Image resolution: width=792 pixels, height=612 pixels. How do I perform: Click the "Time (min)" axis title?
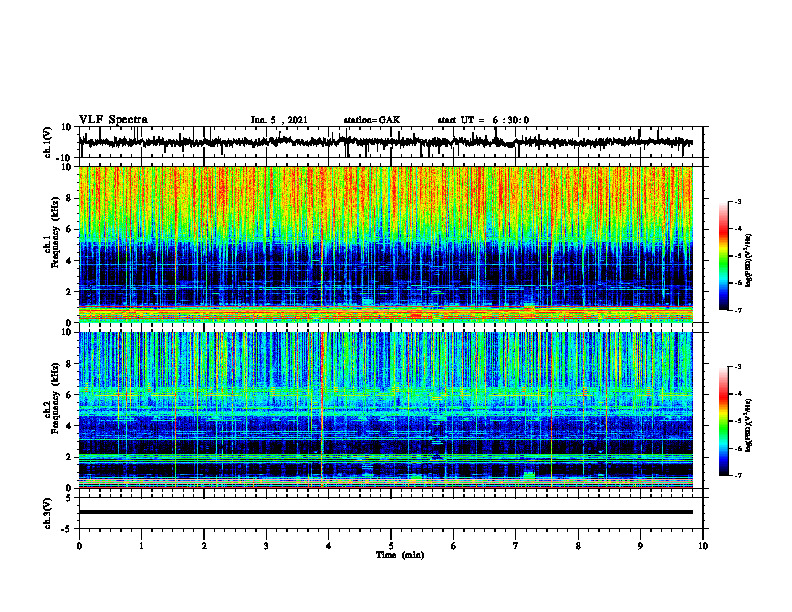pyautogui.click(x=400, y=555)
